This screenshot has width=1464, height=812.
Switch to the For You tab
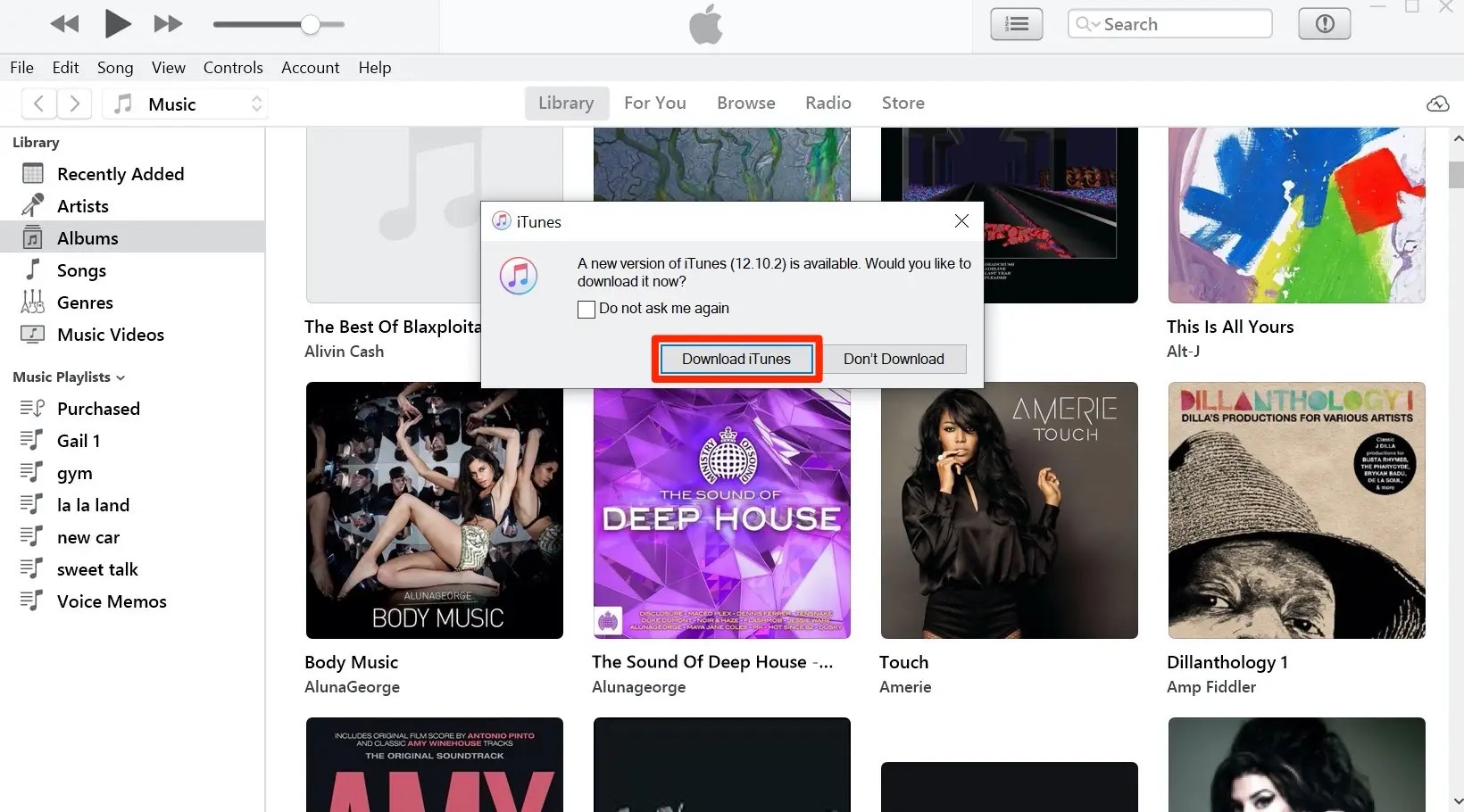point(655,103)
